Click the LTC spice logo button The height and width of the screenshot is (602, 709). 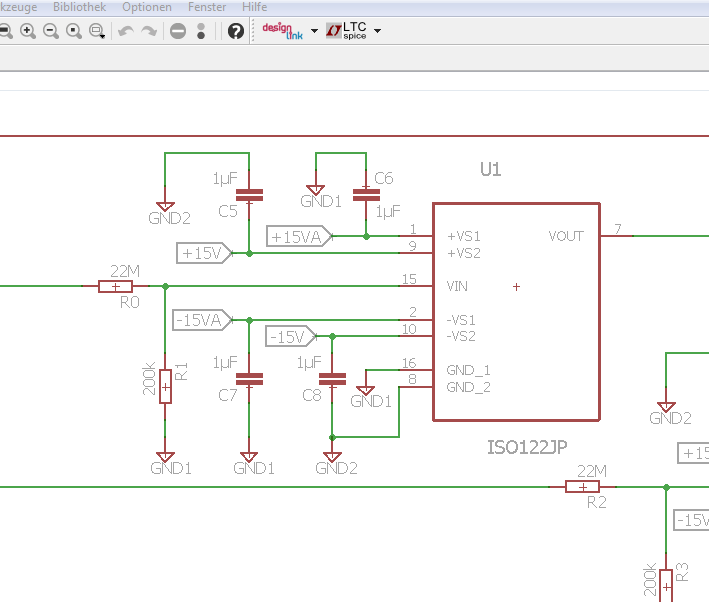347,30
